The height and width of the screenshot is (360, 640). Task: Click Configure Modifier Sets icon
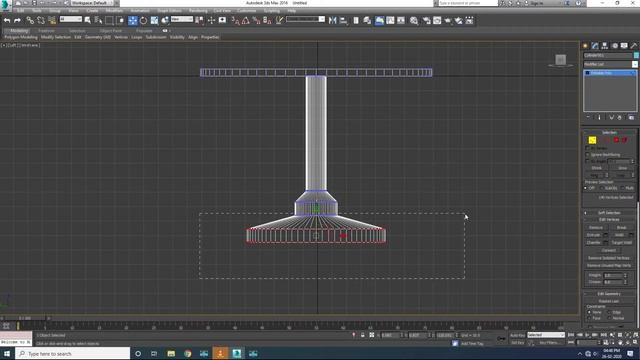click(631, 118)
